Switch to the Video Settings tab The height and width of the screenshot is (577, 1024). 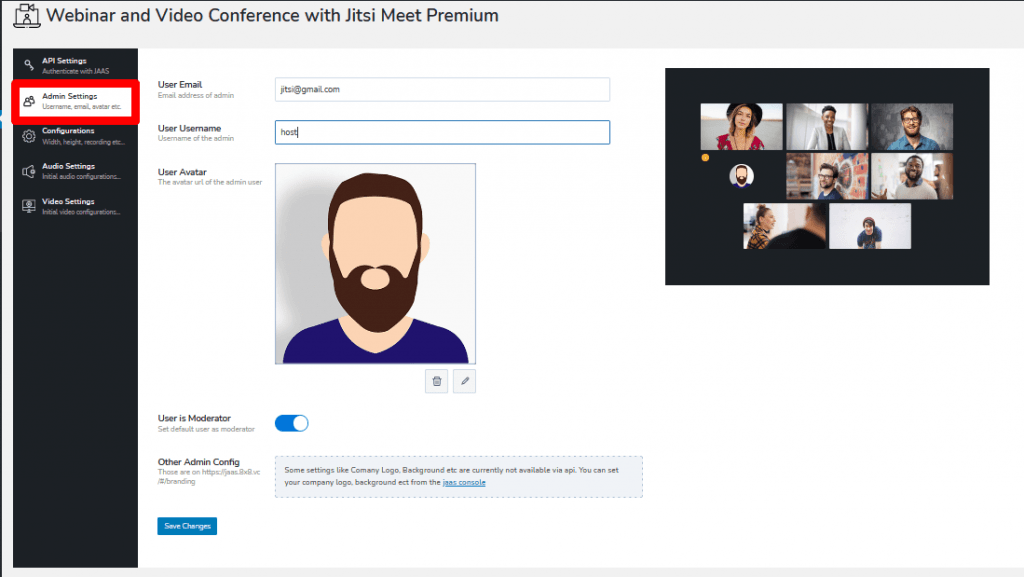tap(76, 206)
